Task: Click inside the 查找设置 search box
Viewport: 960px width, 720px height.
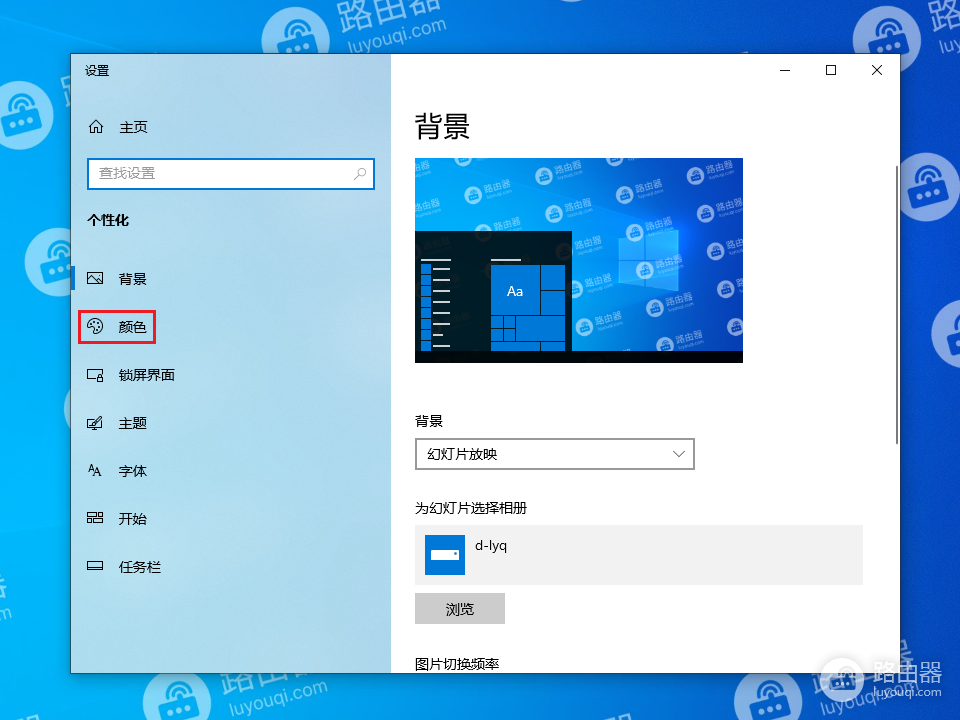Action: point(231,174)
